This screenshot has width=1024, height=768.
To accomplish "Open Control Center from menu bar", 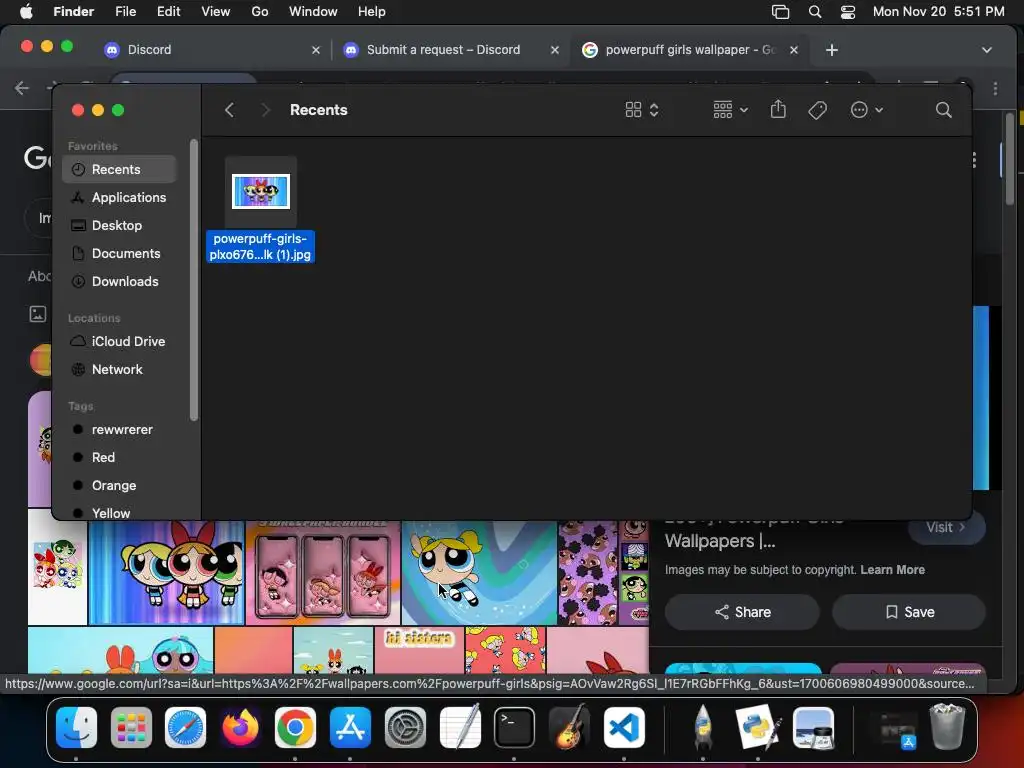I will pyautogui.click(x=848, y=12).
